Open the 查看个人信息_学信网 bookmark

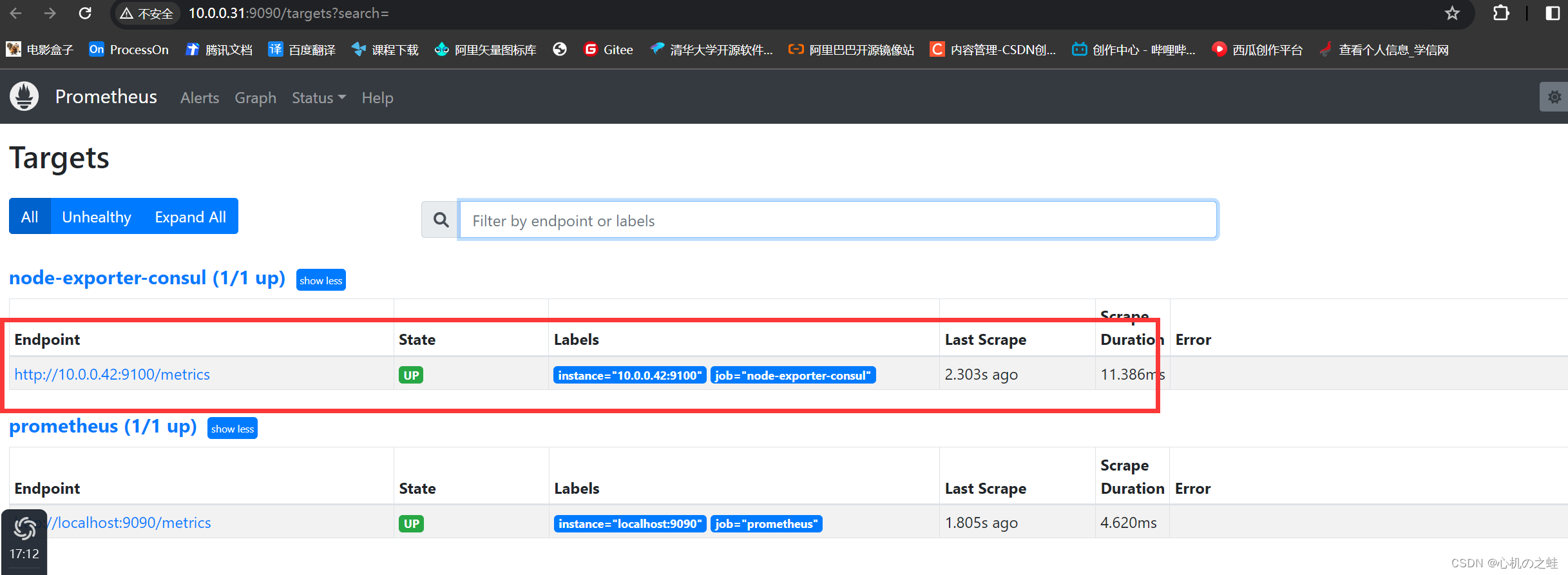click(1384, 50)
